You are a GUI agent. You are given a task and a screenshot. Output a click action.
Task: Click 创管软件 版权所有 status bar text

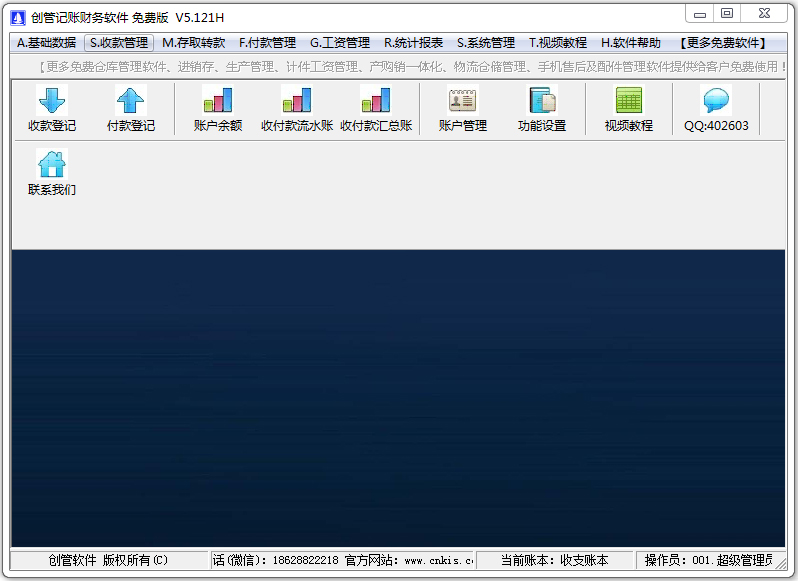point(108,560)
